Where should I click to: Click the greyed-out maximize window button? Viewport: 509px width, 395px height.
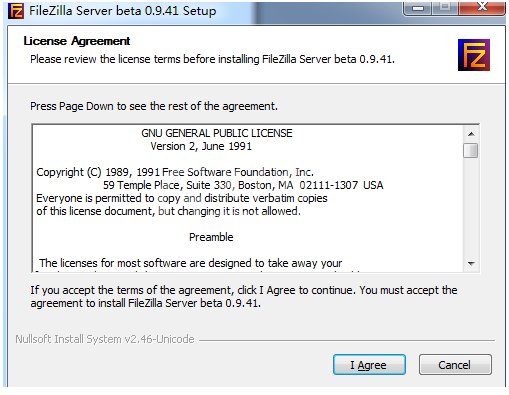(445, 8)
